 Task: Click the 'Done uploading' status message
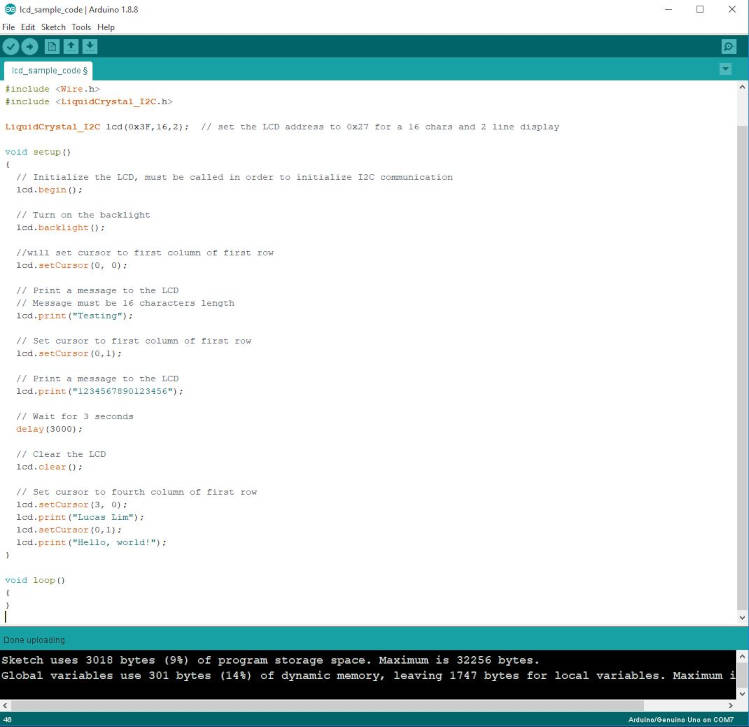point(34,640)
